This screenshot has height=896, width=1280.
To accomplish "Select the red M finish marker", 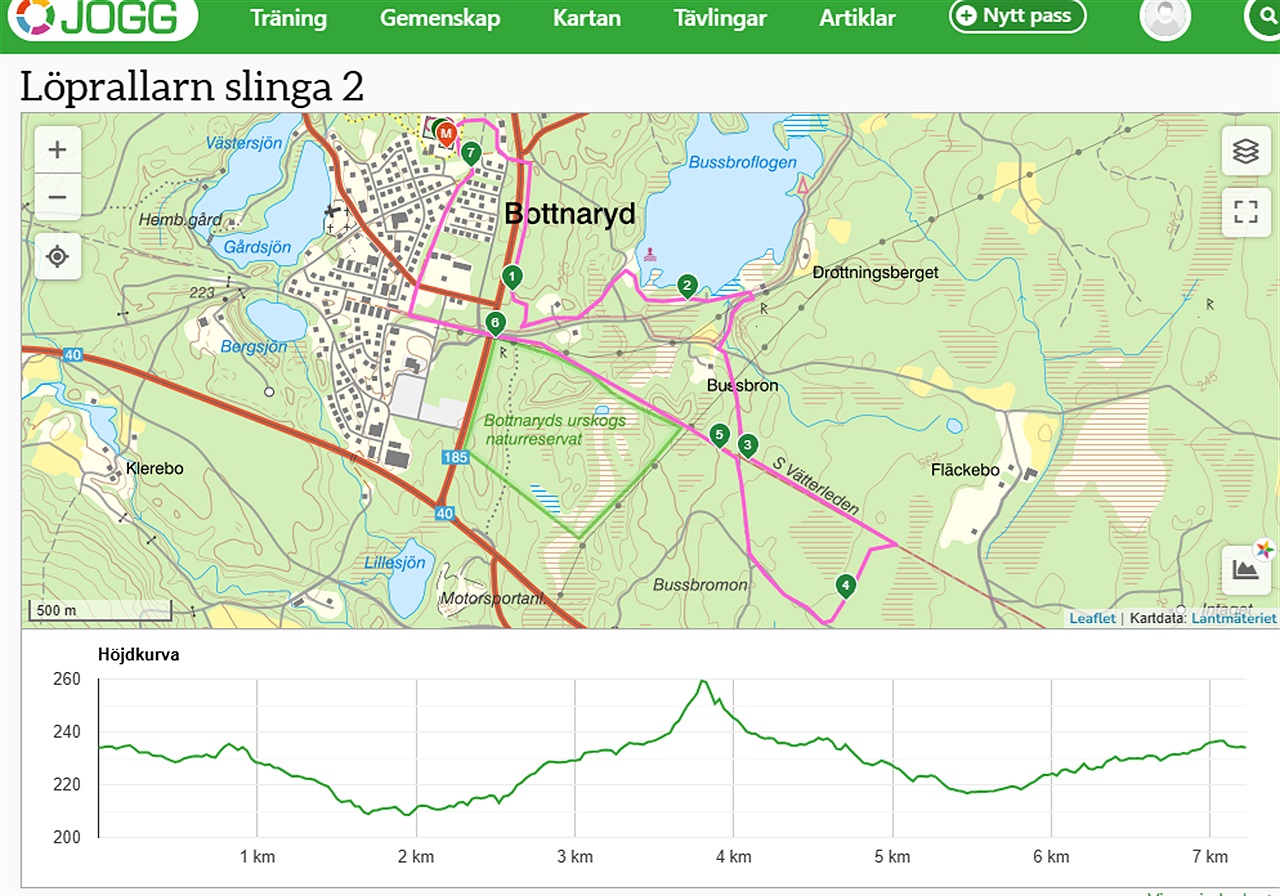I will pos(447,132).
